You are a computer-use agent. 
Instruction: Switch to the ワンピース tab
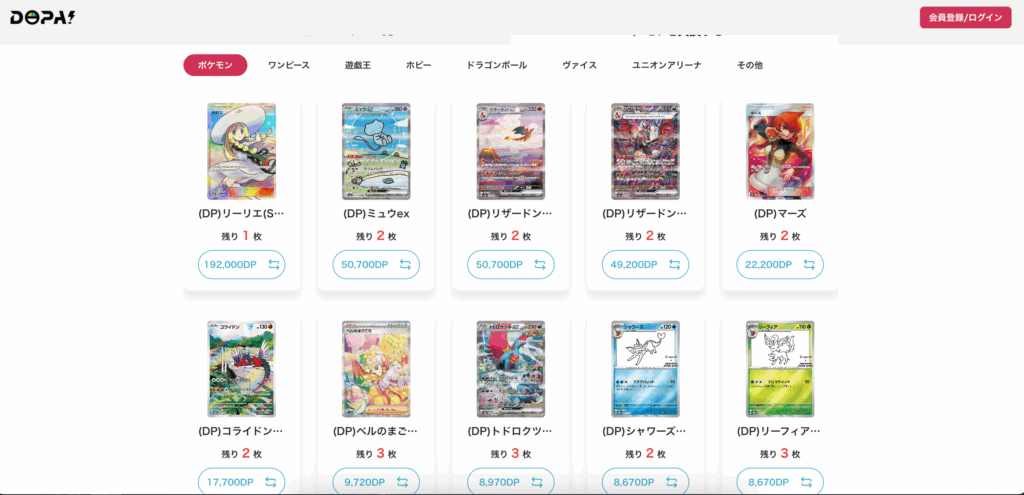click(x=289, y=65)
